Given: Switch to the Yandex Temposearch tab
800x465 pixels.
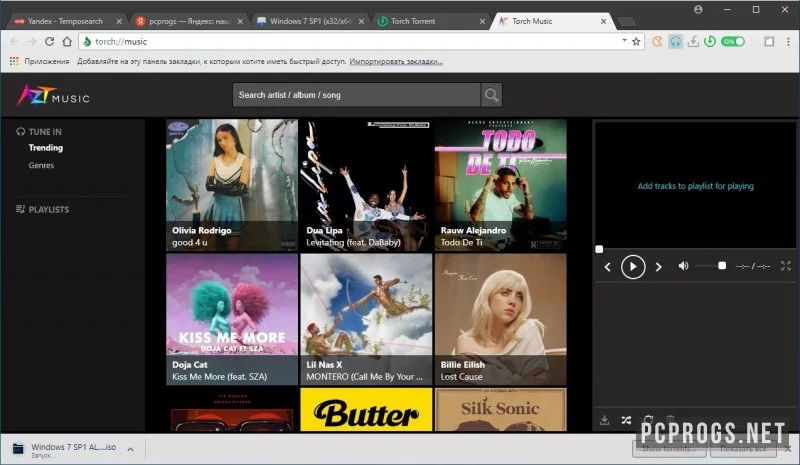Looking at the screenshot, I should (65, 21).
